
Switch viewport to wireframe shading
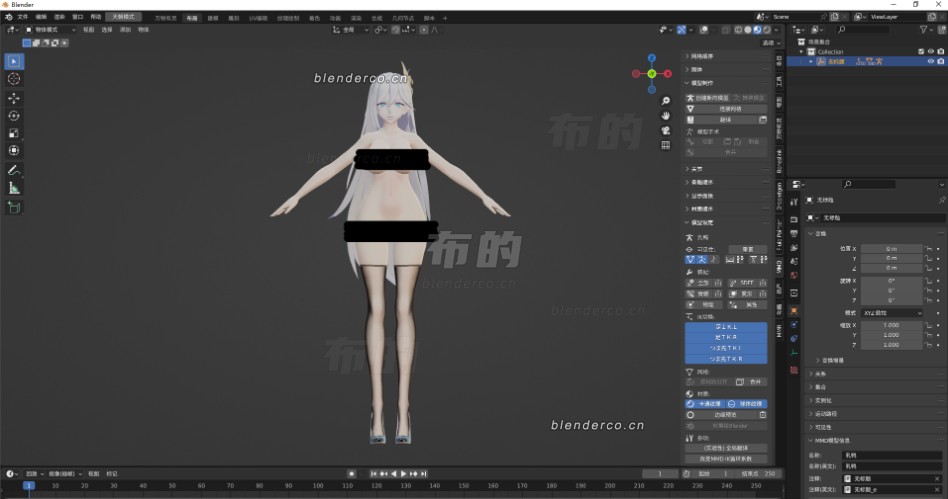point(738,30)
